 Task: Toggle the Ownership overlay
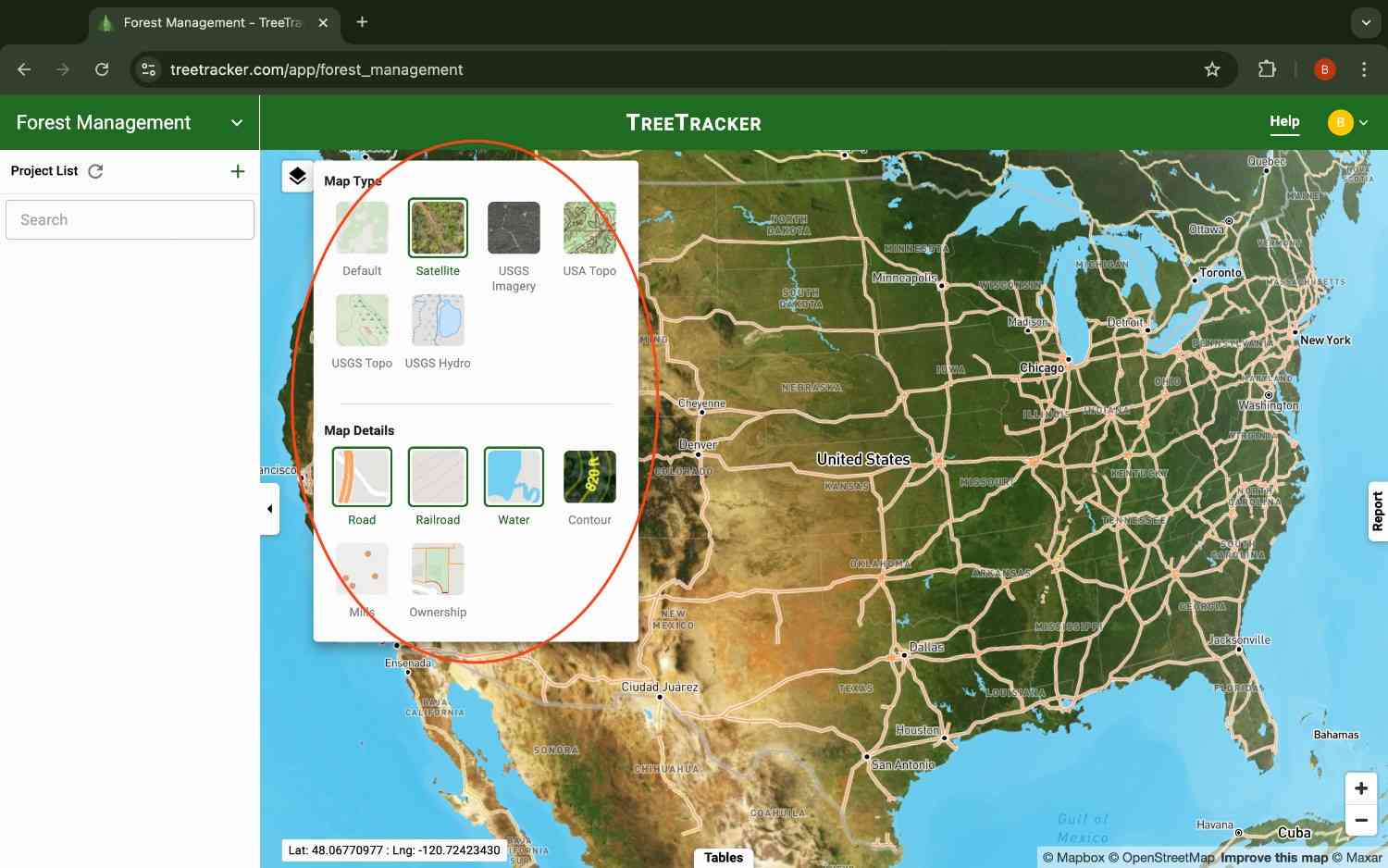click(x=438, y=569)
